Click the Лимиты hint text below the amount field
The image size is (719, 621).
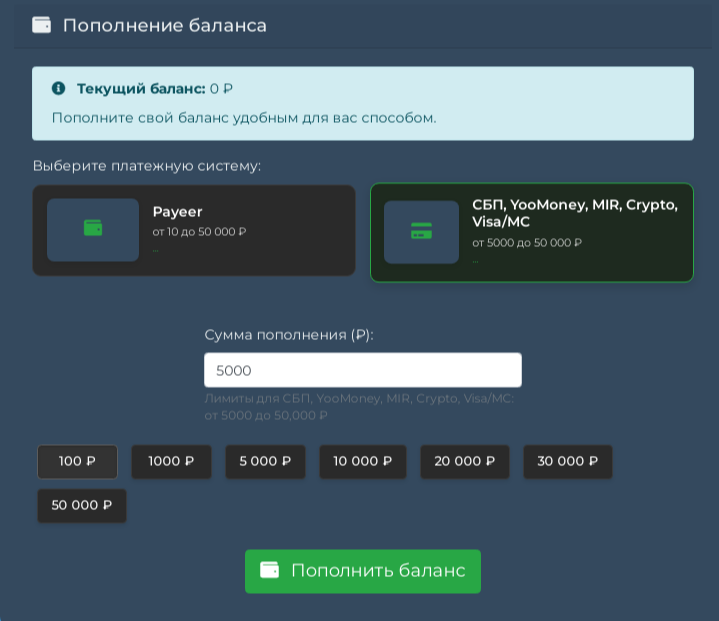[358, 406]
